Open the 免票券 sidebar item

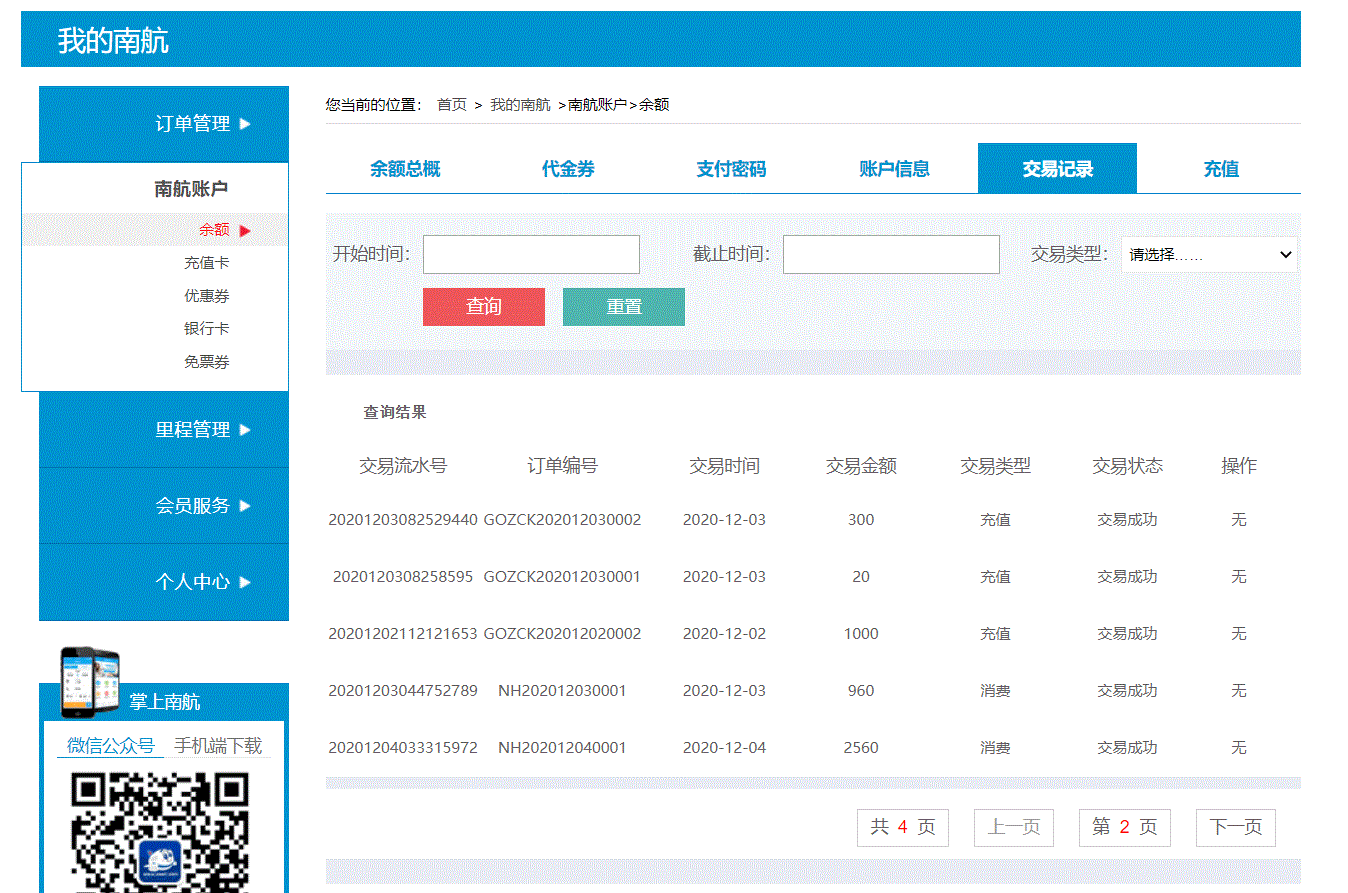click(206, 362)
